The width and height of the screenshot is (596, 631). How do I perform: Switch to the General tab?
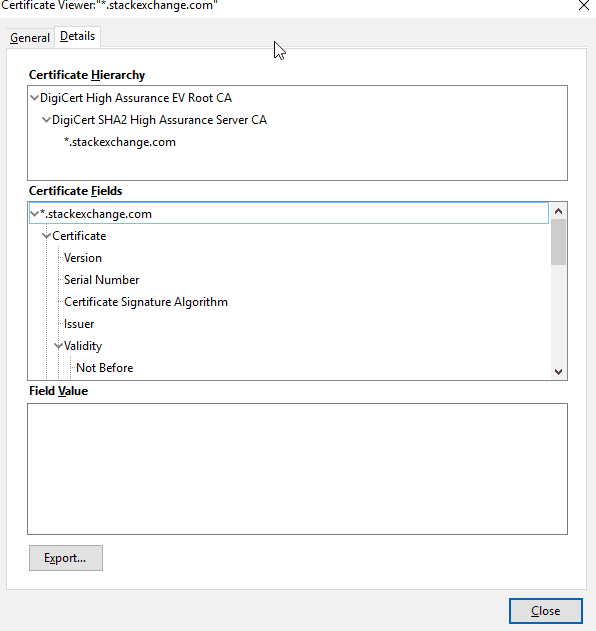tap(30, 38)
